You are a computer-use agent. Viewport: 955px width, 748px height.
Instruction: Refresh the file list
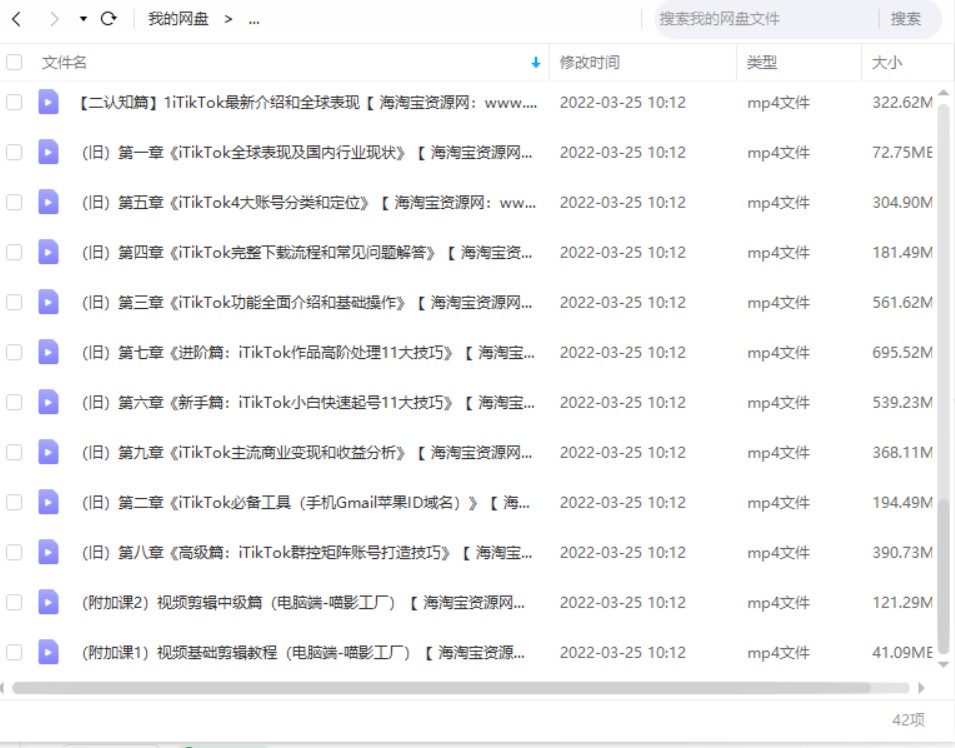click(x=108, y=19)
